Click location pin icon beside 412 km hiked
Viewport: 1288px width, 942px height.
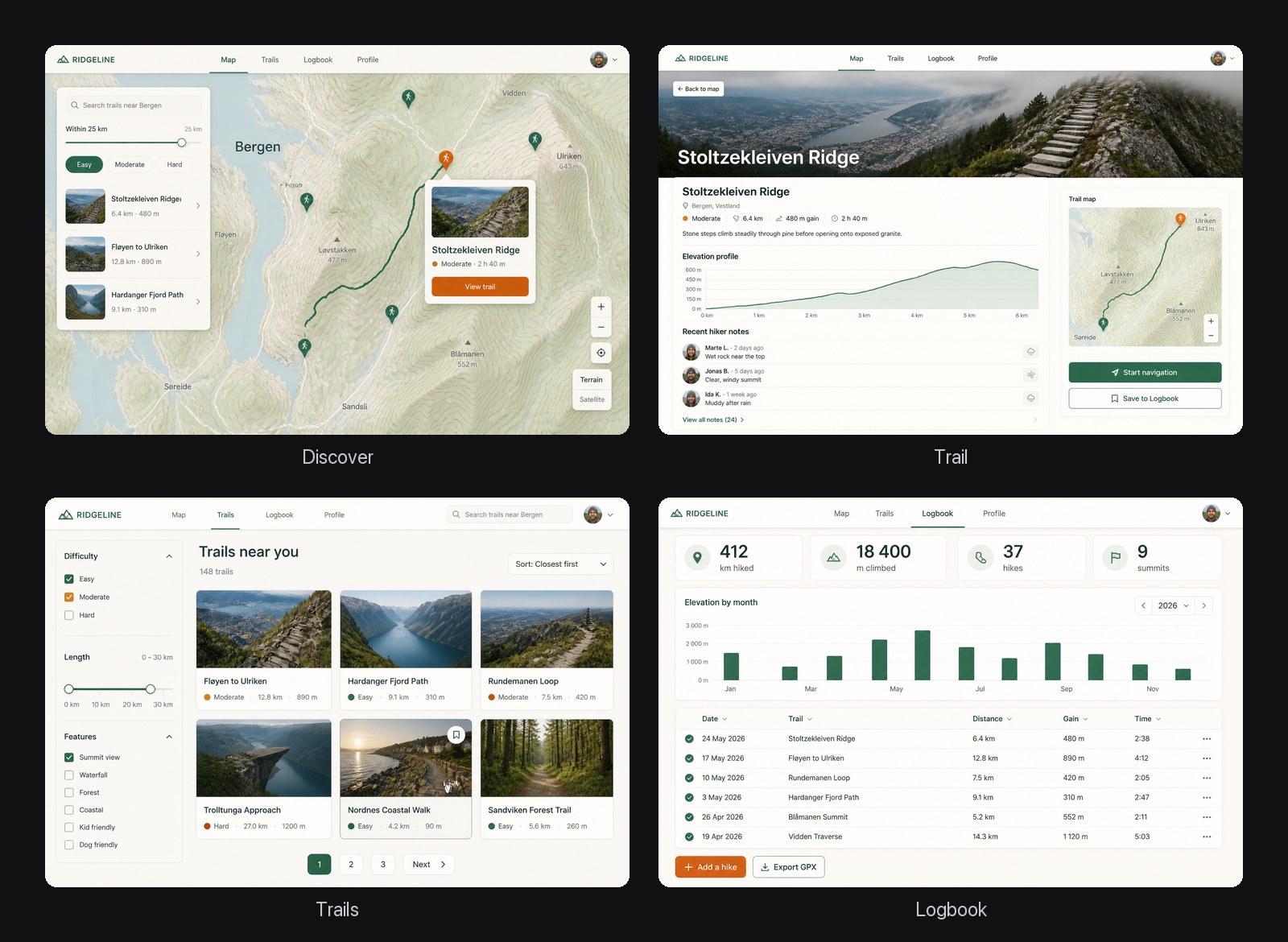(x=697, y=557)
